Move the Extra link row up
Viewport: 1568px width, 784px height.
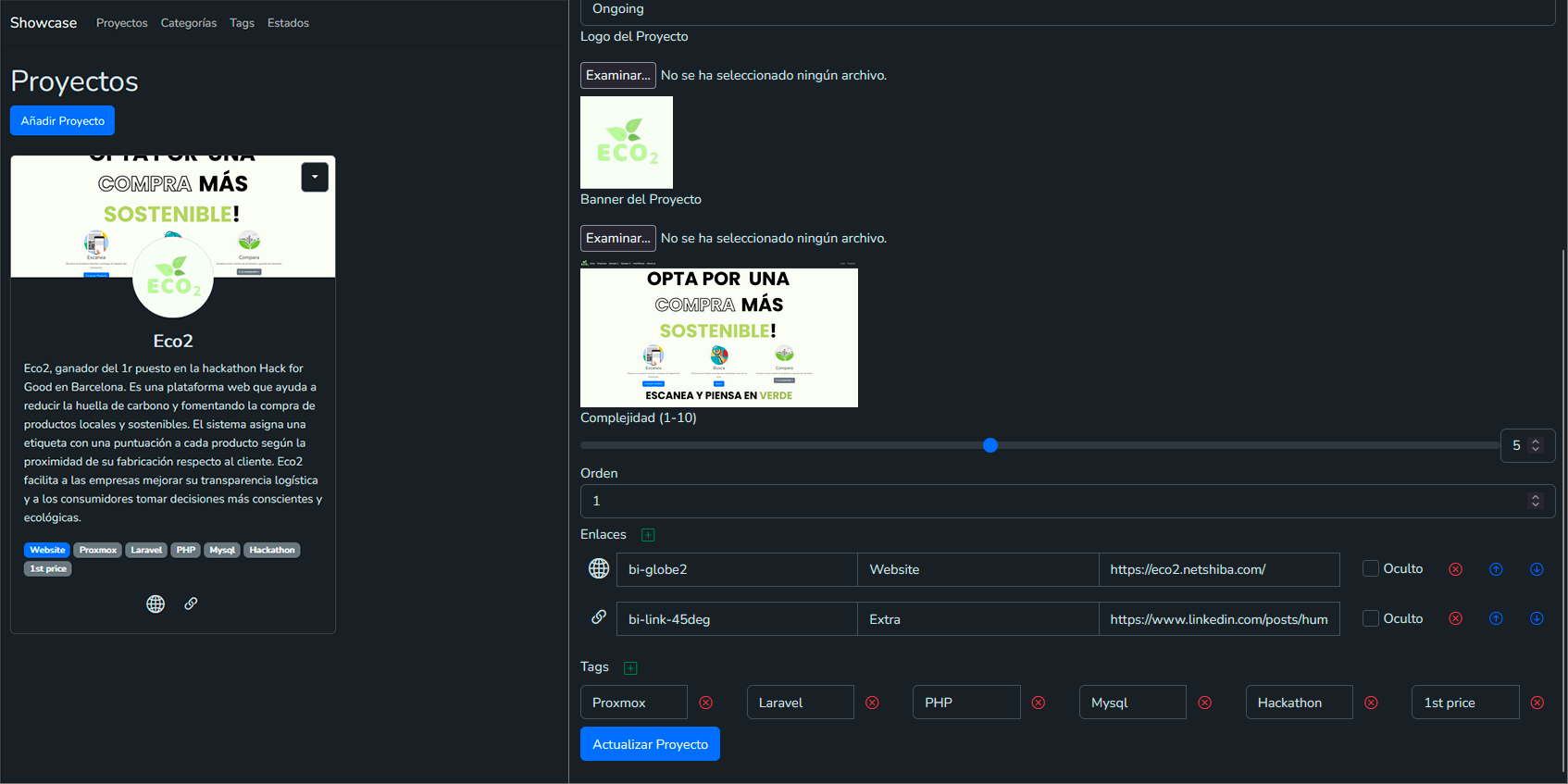coord(1496,618)
